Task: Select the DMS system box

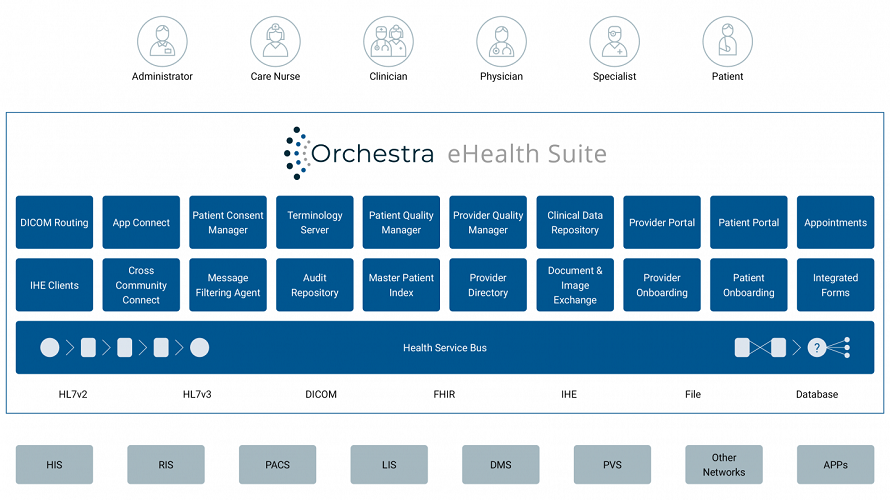Action: (501, 464)
